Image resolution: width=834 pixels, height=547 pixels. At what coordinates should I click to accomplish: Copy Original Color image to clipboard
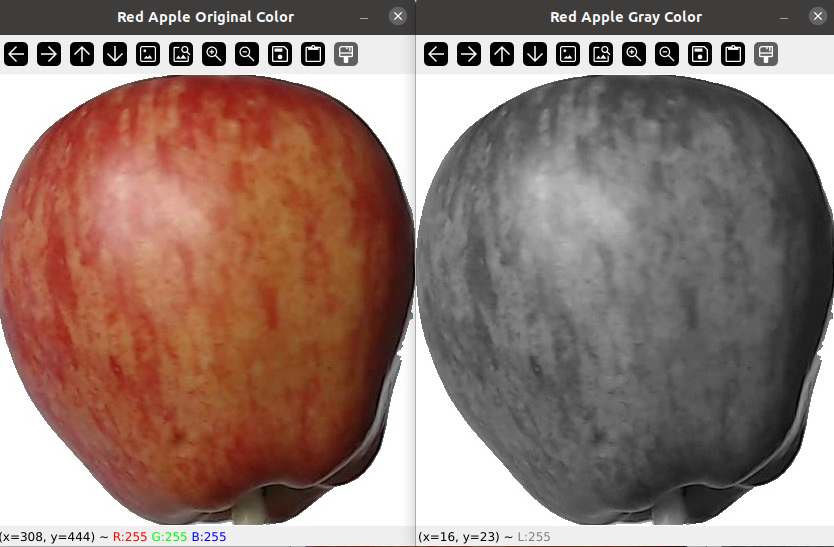(x=313, y=54)
